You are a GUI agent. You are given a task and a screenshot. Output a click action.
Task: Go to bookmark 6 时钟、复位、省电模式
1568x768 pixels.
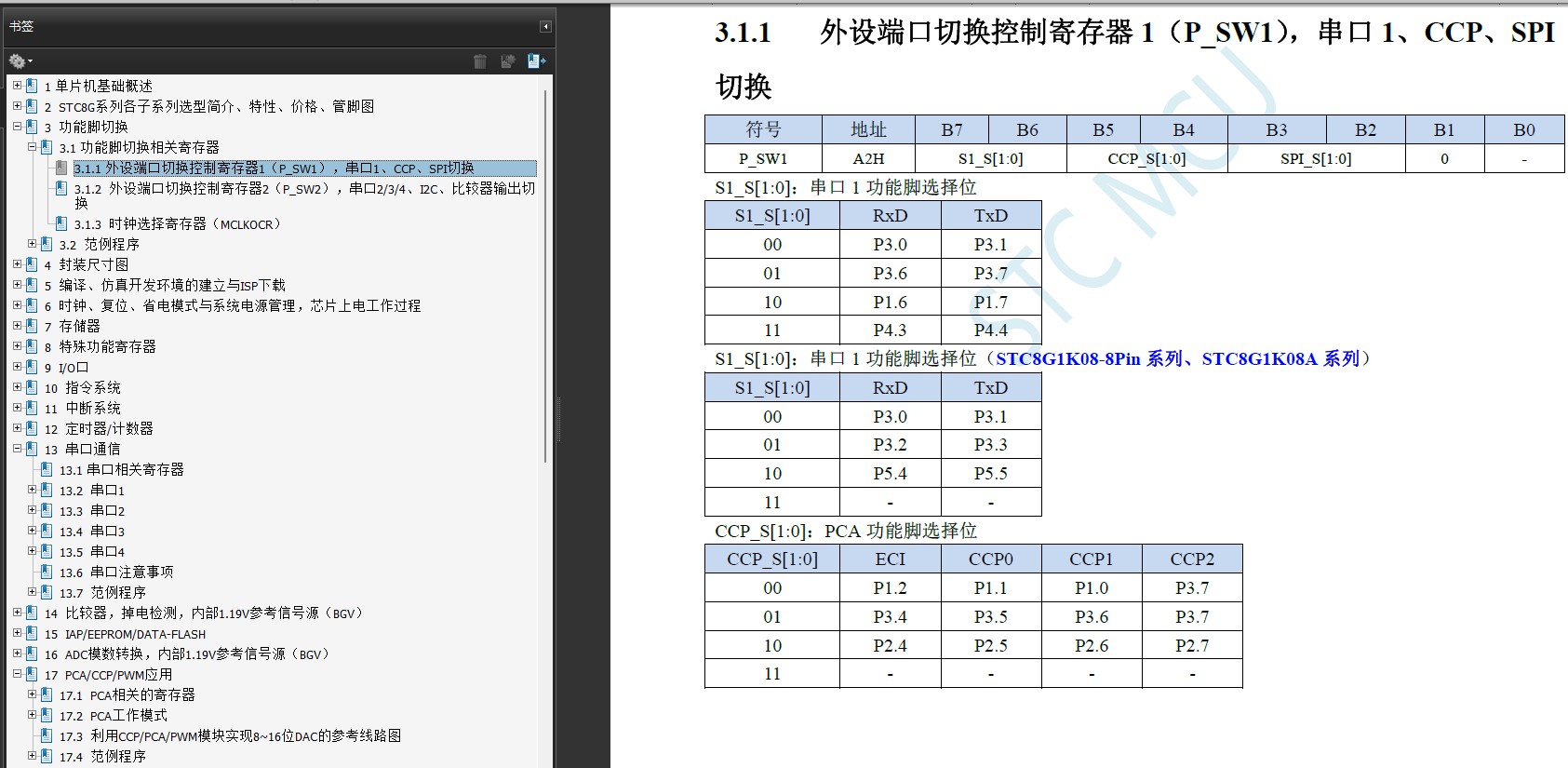[x=233, y=305]
